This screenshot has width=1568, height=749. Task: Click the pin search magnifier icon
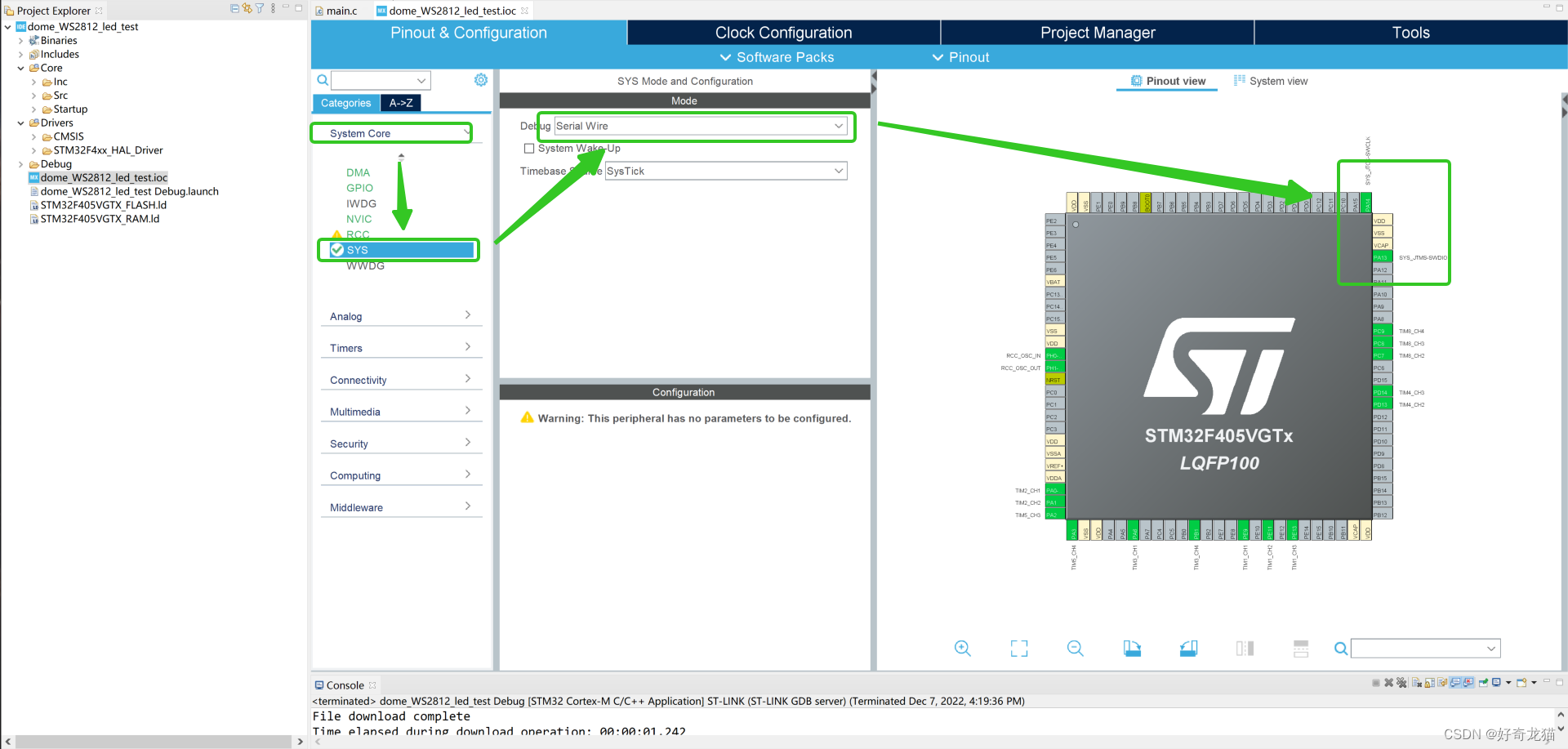1340,649
